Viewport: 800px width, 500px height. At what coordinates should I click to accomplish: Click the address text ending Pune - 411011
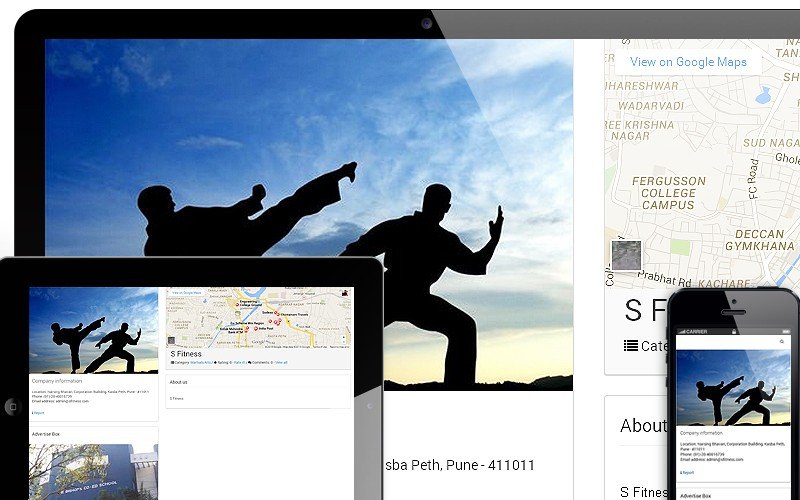(459, 465)
